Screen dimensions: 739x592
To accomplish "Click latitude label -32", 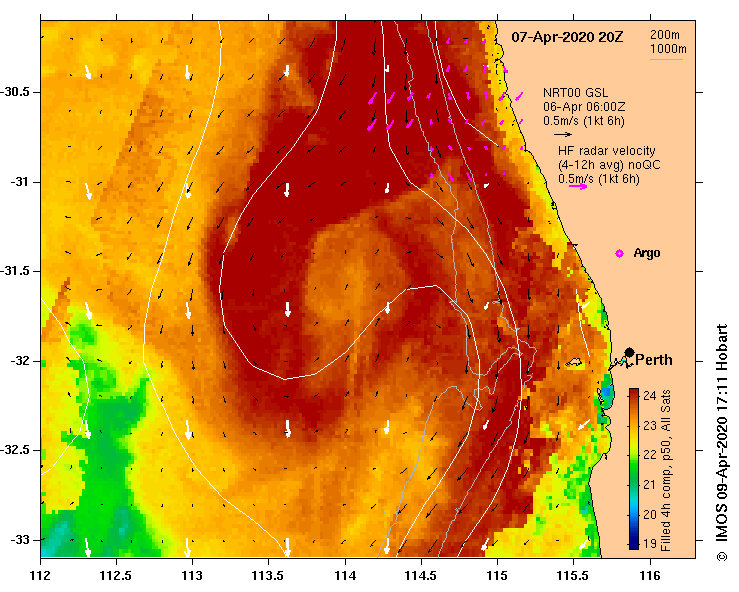I will click(20, 361).
